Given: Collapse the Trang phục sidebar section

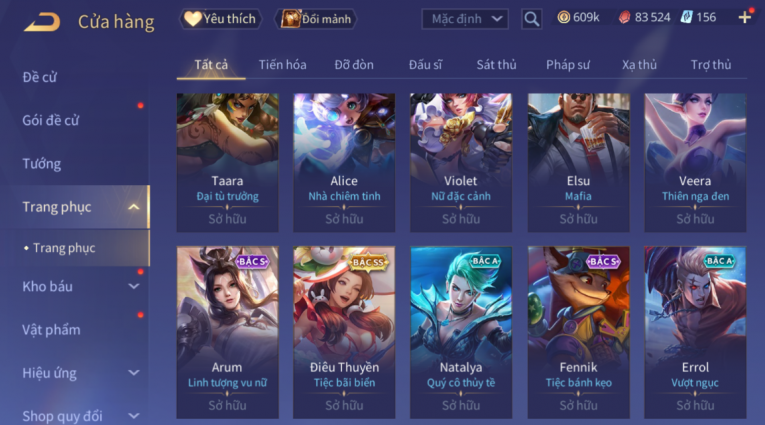Looking at the screenshot, I should (x=134, y=207).
